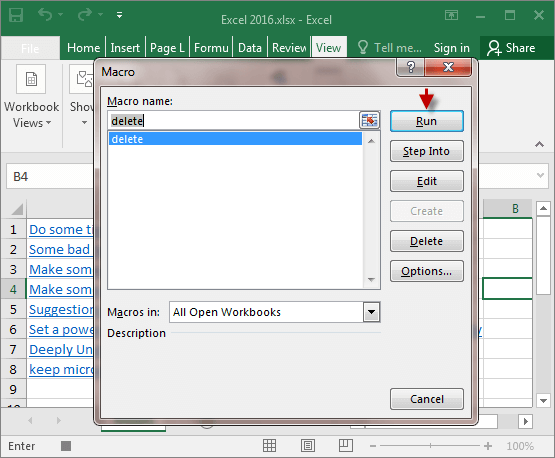
Task: Click the zoom out minus button
Action: pos(373,446)
